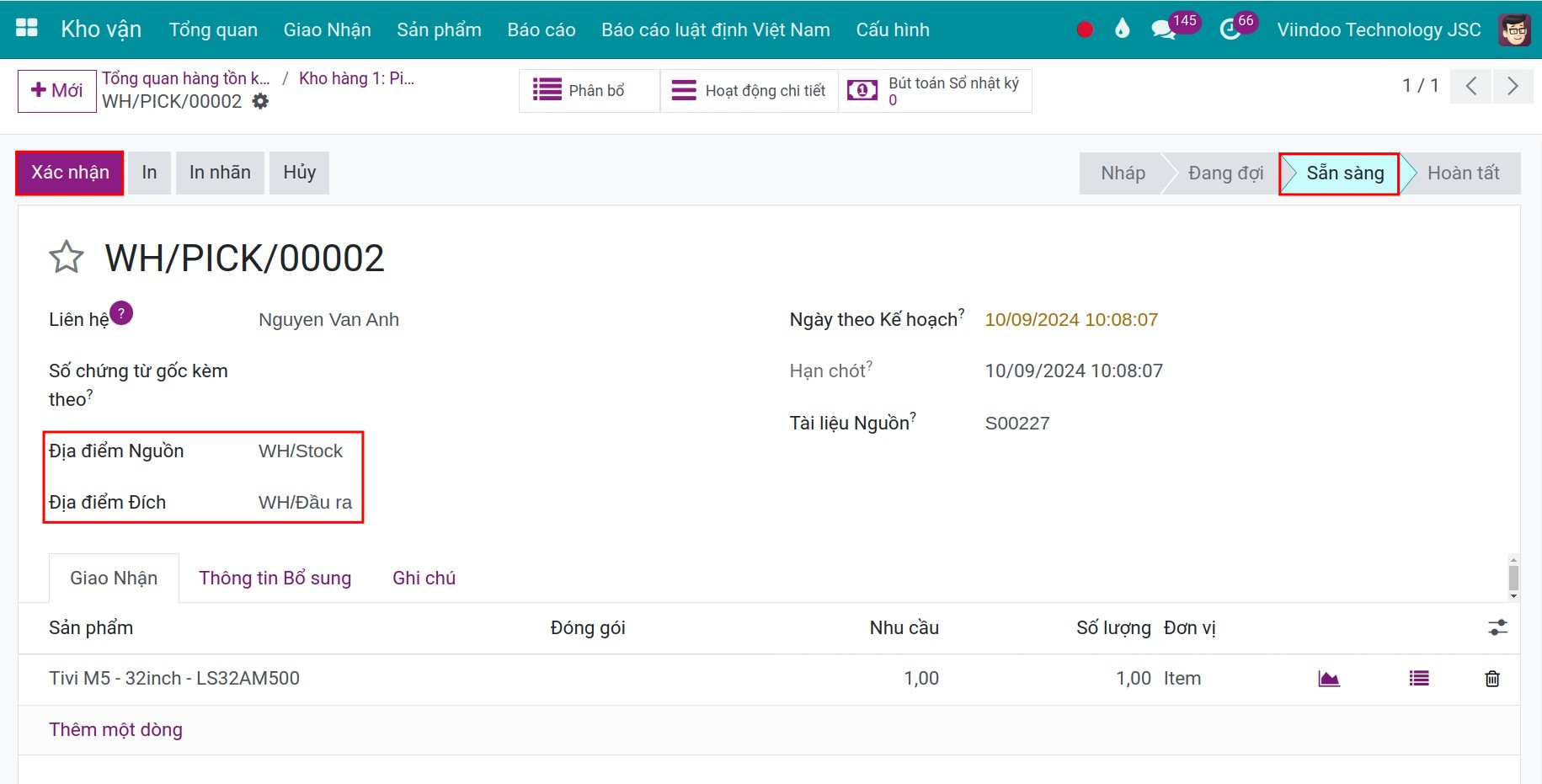Edit planned date 10/09/2024 10:08:07 in Ngày theo Kế hoạch
Screen dimensions: 1542x784
click(x=1071, y=320)
